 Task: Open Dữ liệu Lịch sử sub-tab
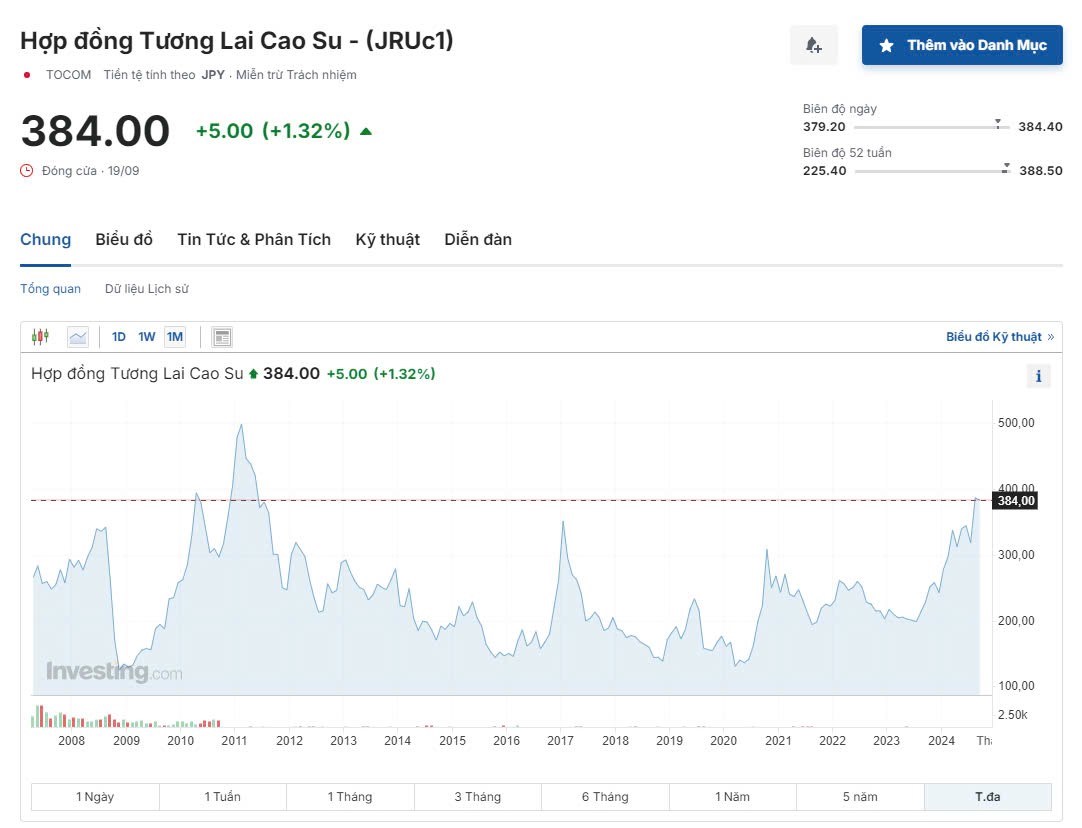click(x=146, y=289)
